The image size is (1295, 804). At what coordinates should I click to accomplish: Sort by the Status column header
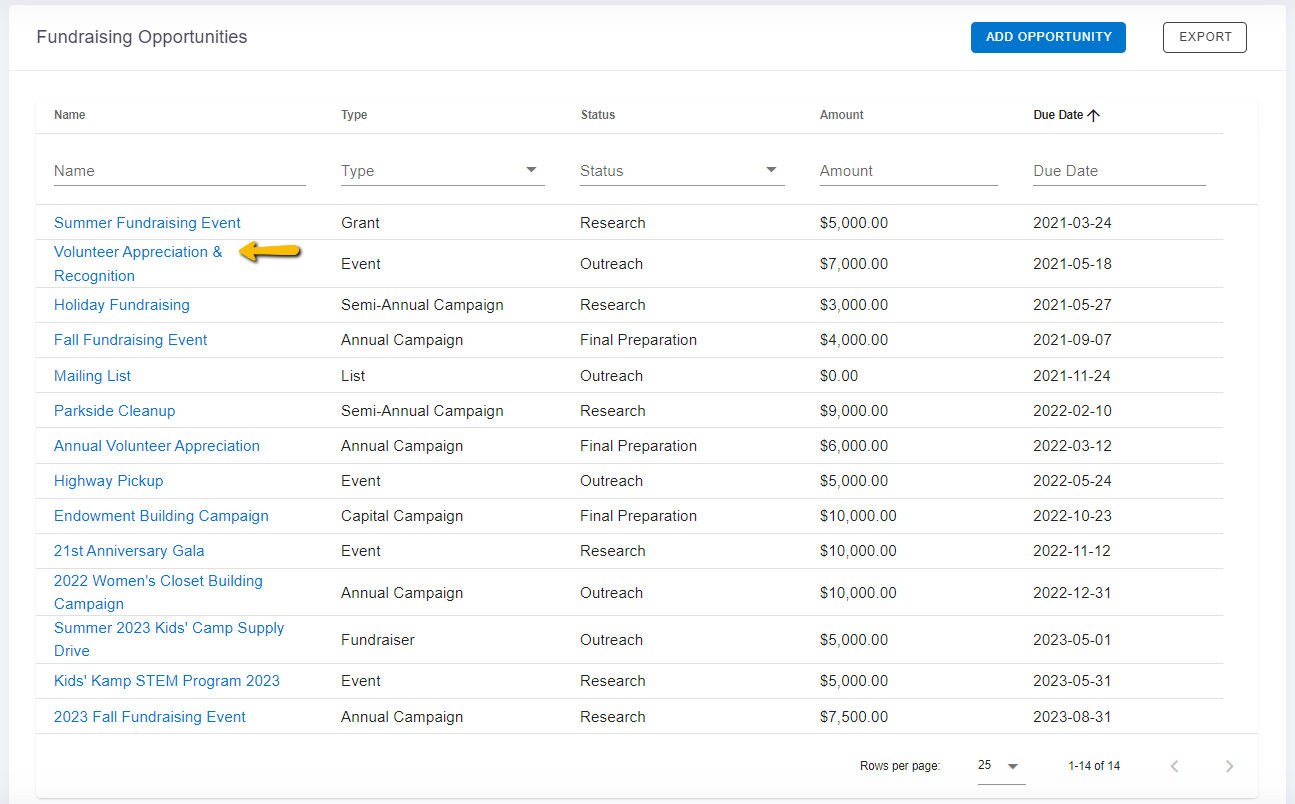pos(598,115)
